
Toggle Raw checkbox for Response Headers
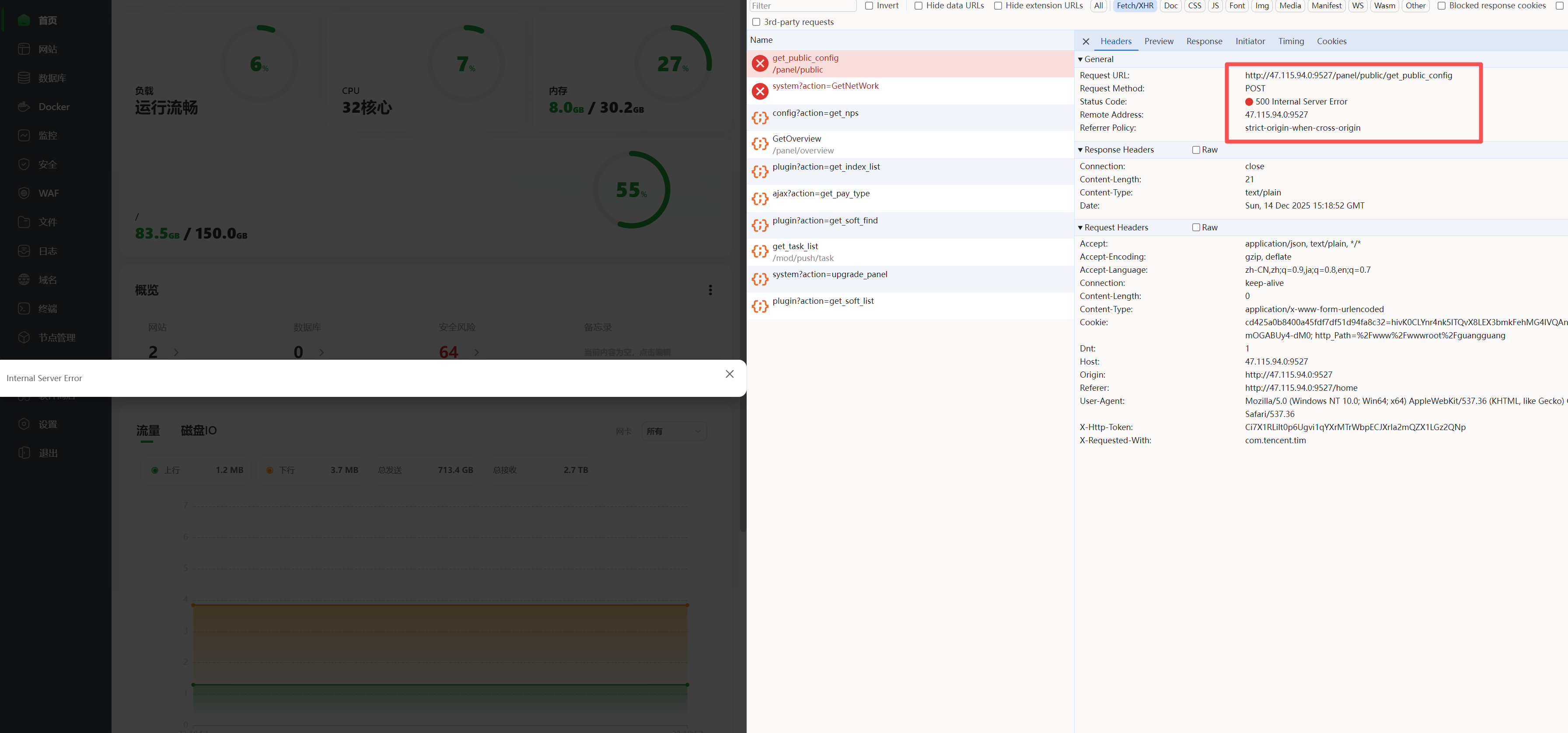click(x=1195, y=149)
